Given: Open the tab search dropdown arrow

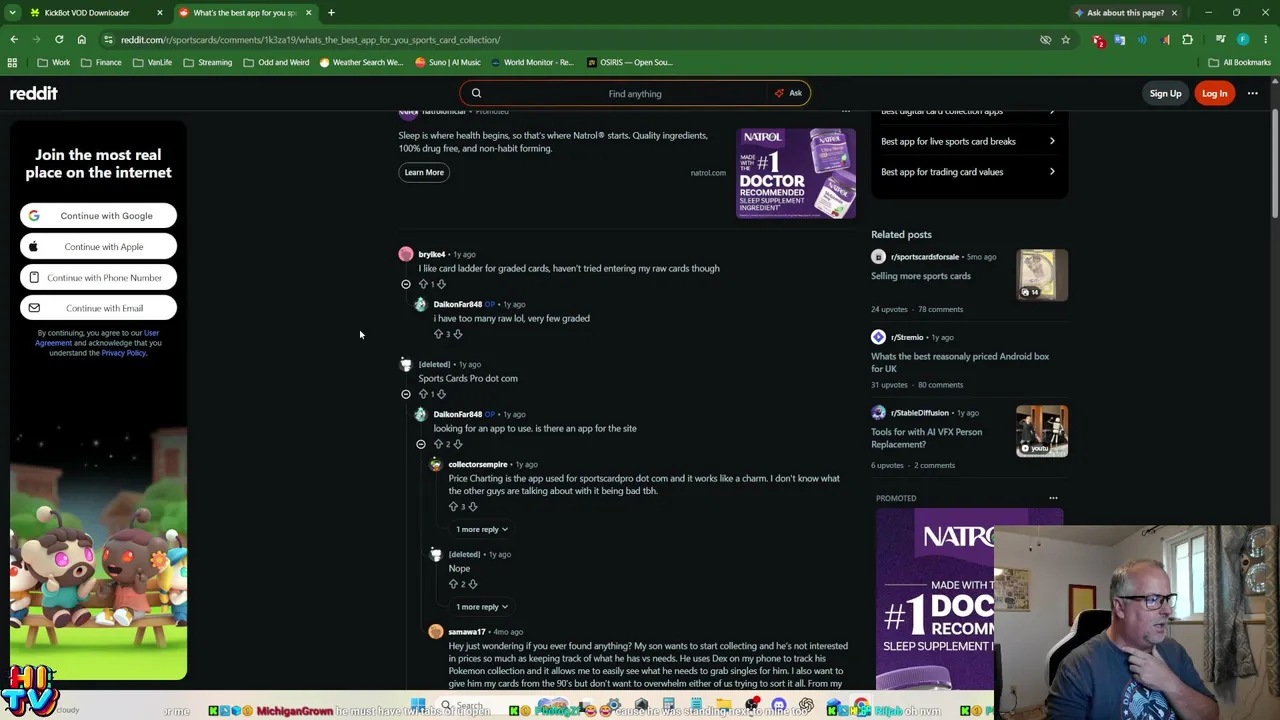Looking at the screenshot, I should [x=12, y=13].
